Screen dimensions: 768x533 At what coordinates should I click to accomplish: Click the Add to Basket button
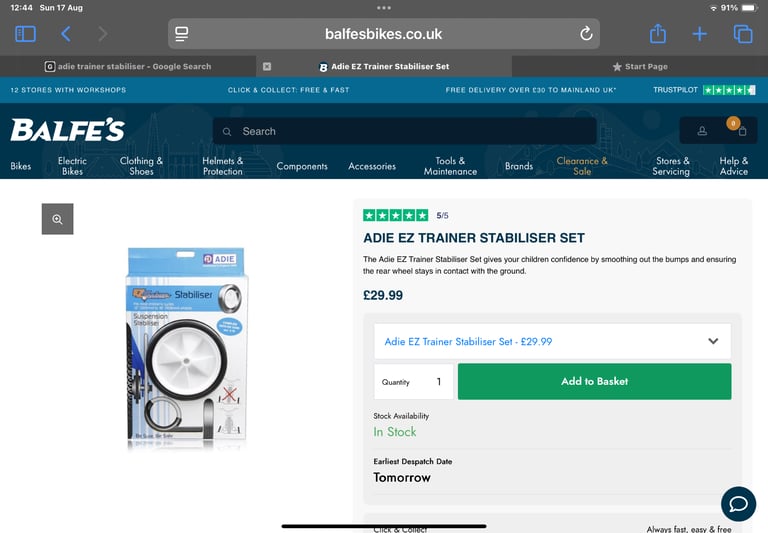(595, 381)
